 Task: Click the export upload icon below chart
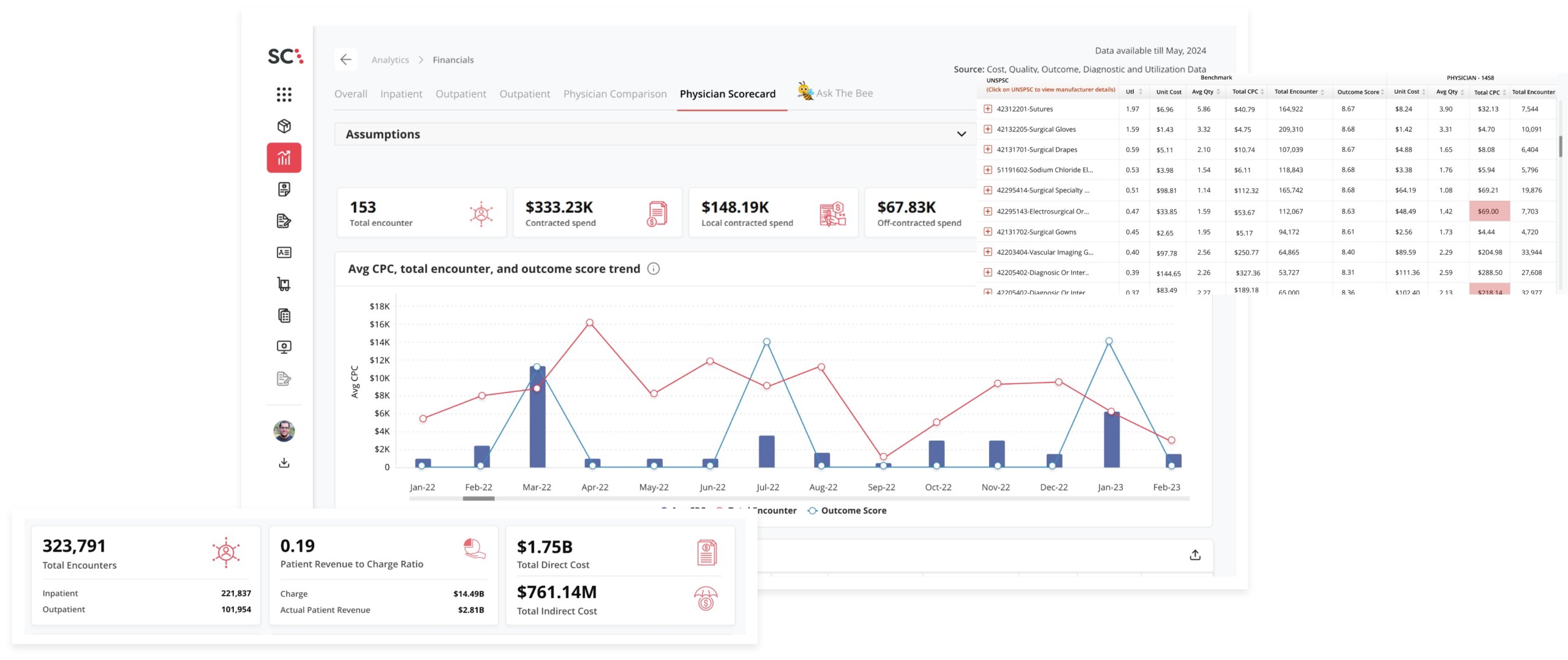1195,555
